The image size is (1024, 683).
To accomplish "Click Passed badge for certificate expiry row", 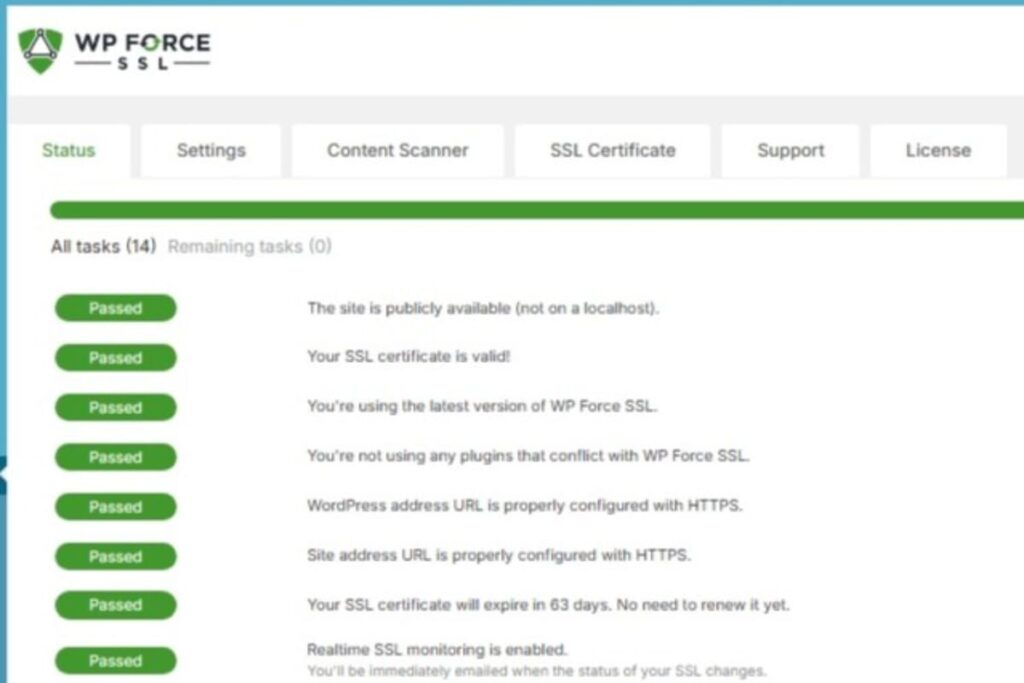I will (116, 605).
